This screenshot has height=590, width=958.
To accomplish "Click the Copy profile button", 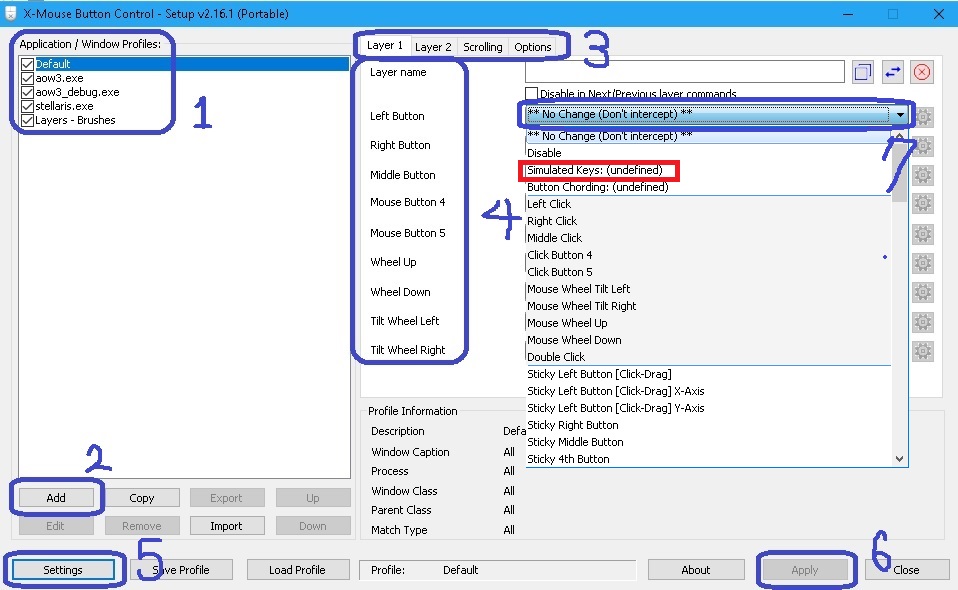I will point(142,498).
